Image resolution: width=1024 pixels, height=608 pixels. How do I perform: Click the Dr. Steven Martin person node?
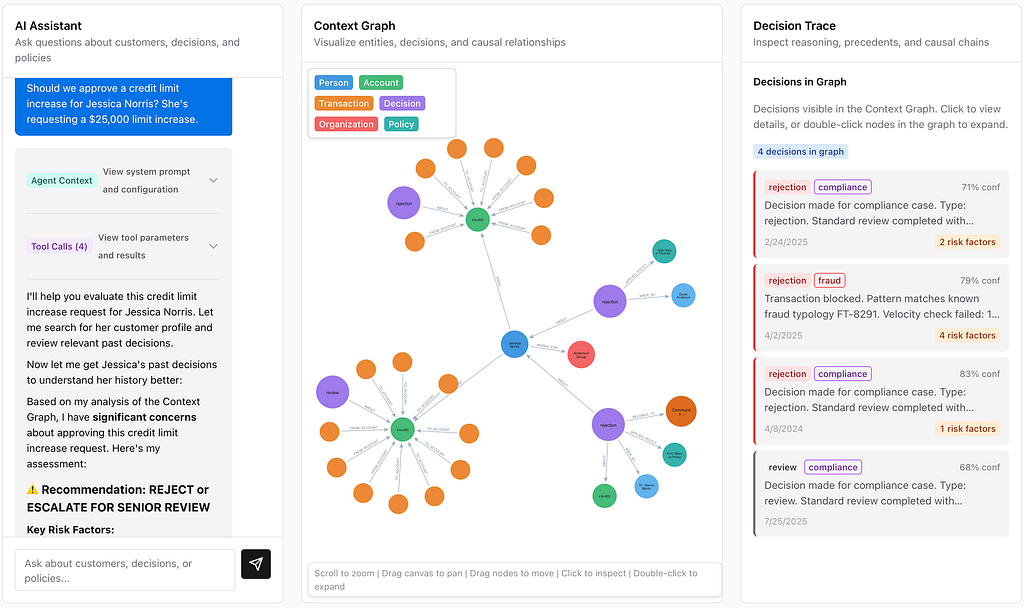coord(646,486)
